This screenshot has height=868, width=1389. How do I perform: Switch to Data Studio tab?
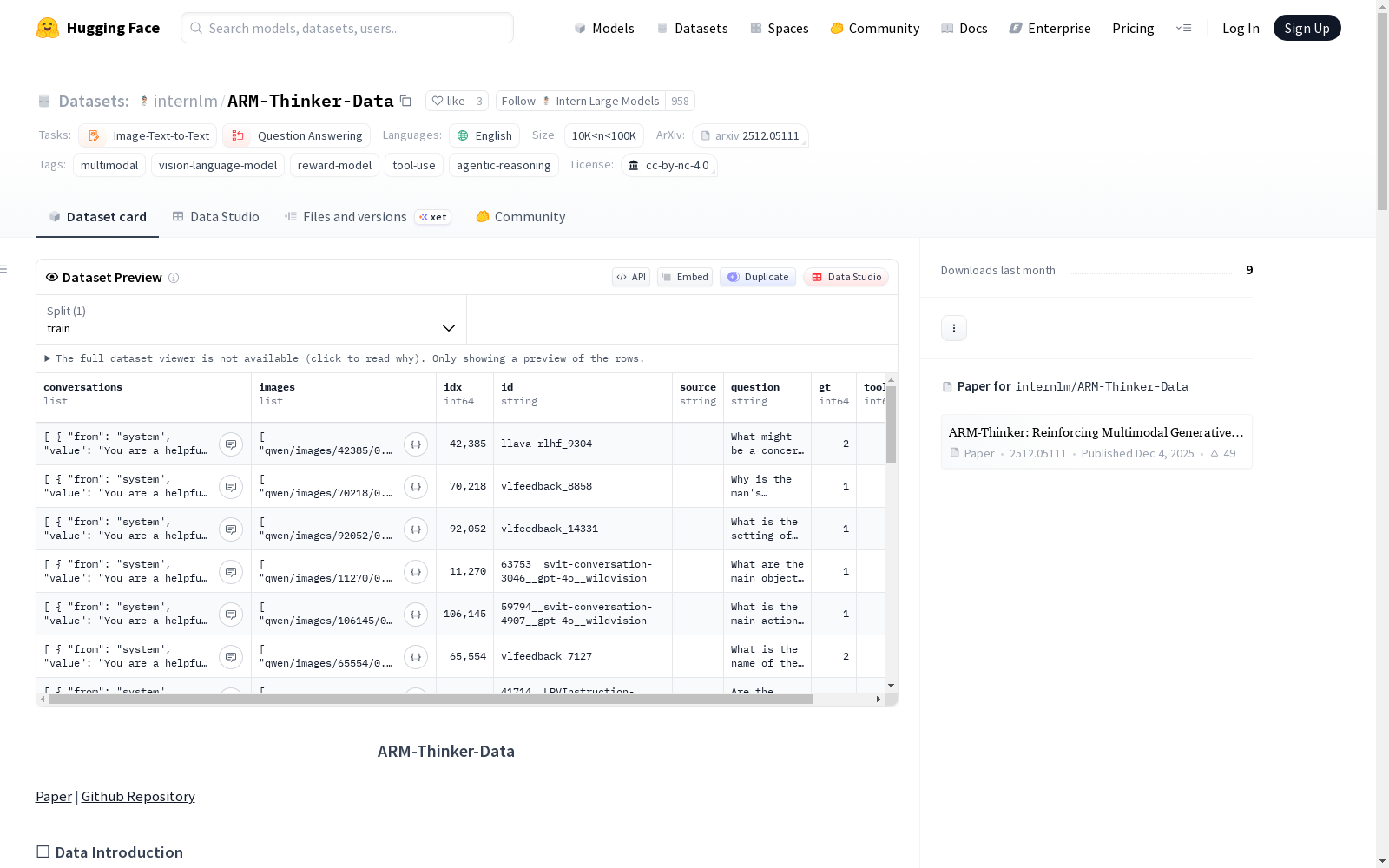[x=215, y=217]
